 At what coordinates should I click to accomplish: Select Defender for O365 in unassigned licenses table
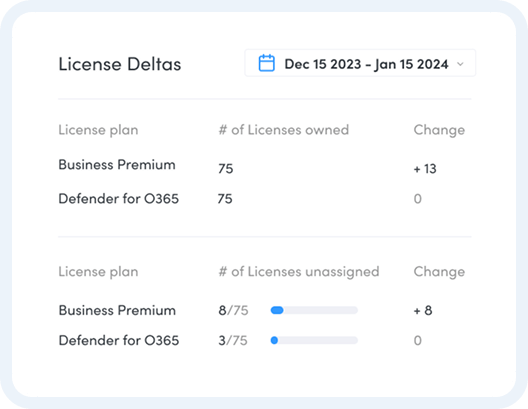click(x=119, y=340)
